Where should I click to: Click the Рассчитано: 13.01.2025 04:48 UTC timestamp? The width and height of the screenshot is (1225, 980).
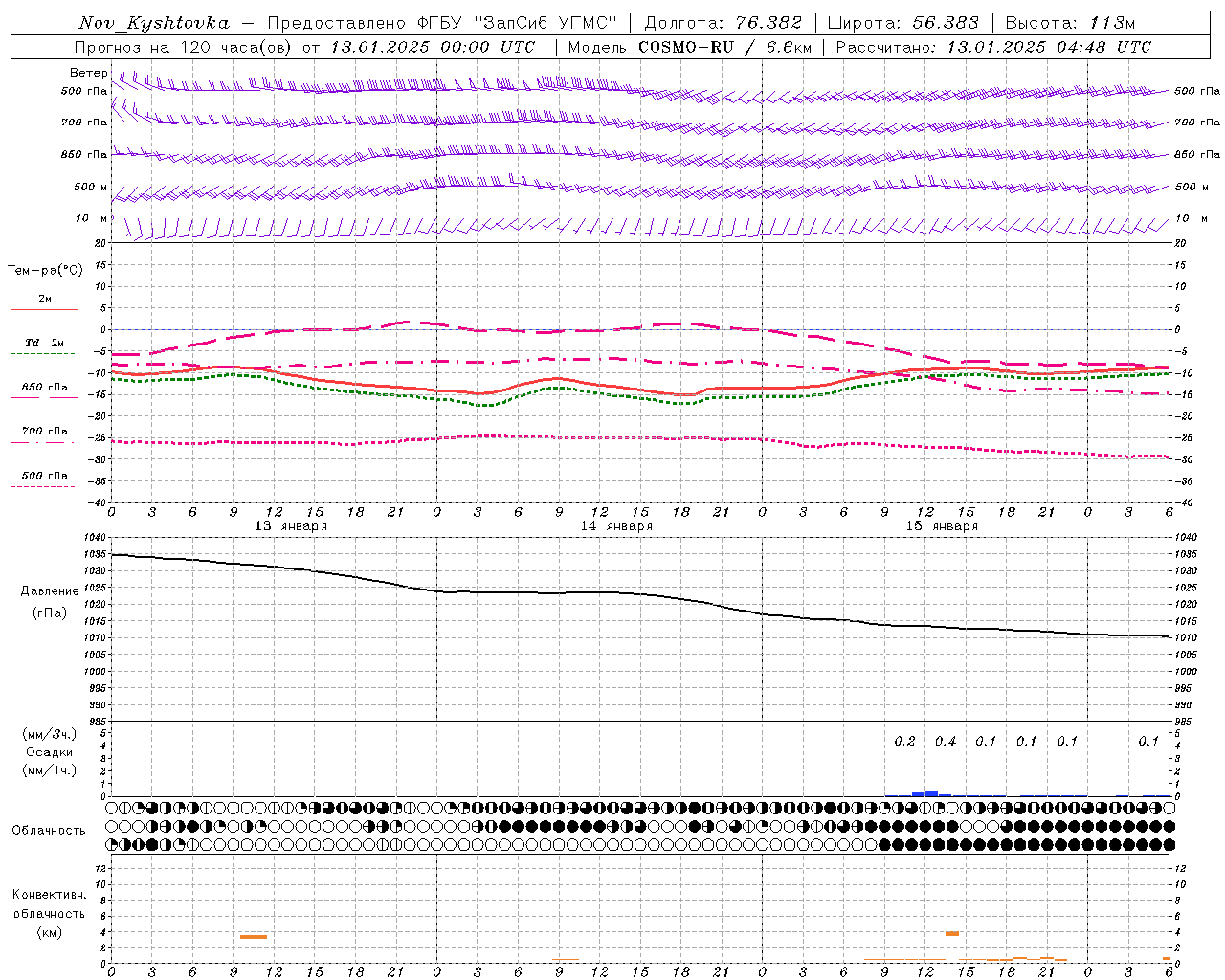[x=993, y=47]
